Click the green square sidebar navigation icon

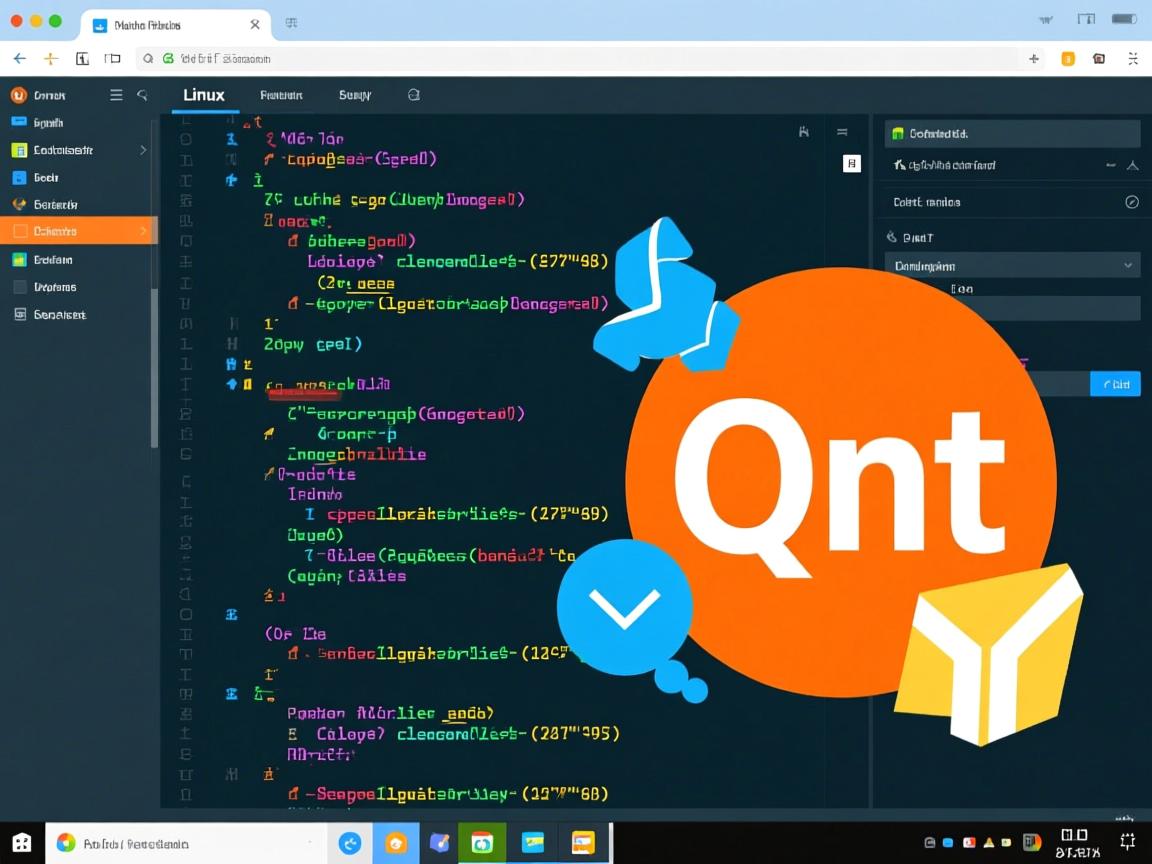tap(20, 260)
